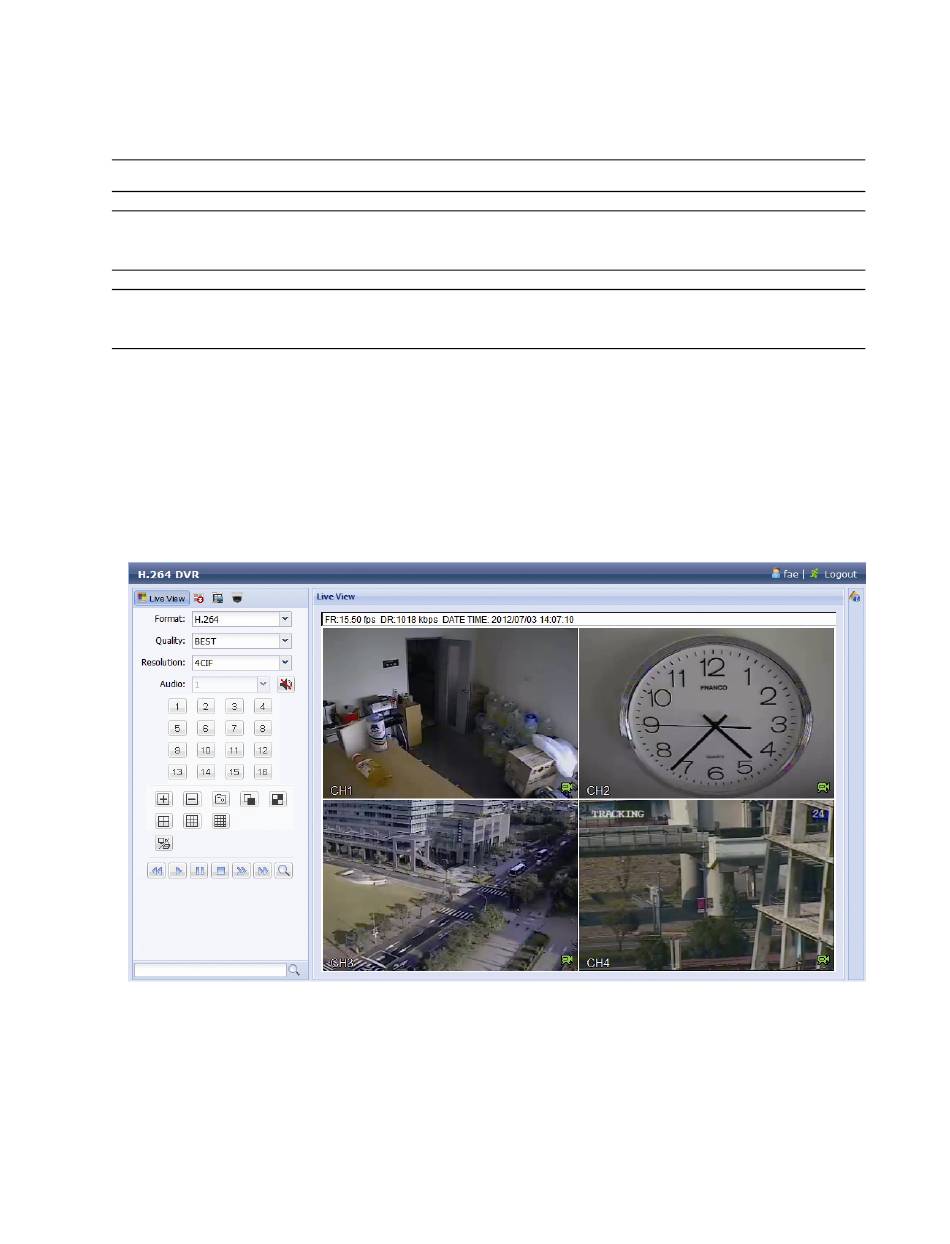The width and height of the screenshot is (950, 1244).
Task: Switch to 16-channel split view
Action: pyautogui.click(x=220, y=821)
